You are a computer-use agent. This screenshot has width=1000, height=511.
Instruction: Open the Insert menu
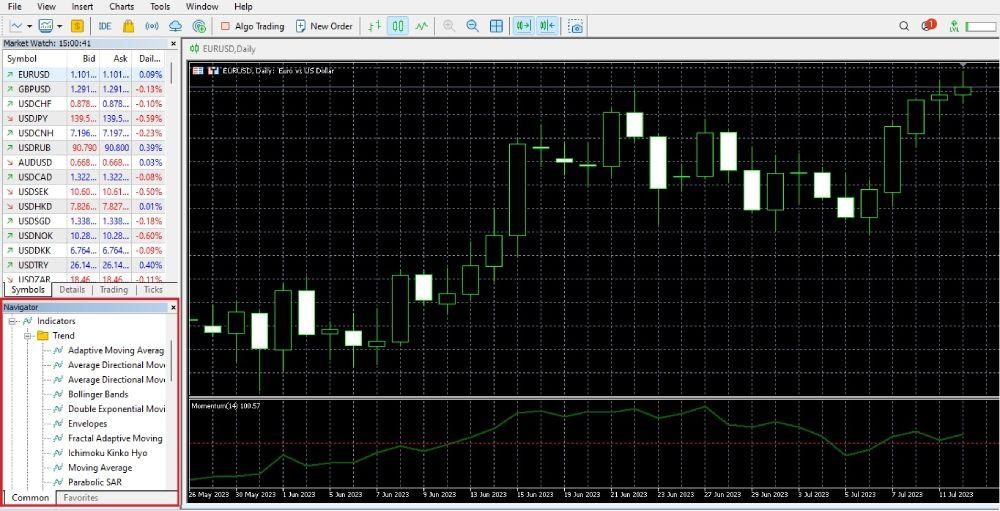click(x=82, y=6)
